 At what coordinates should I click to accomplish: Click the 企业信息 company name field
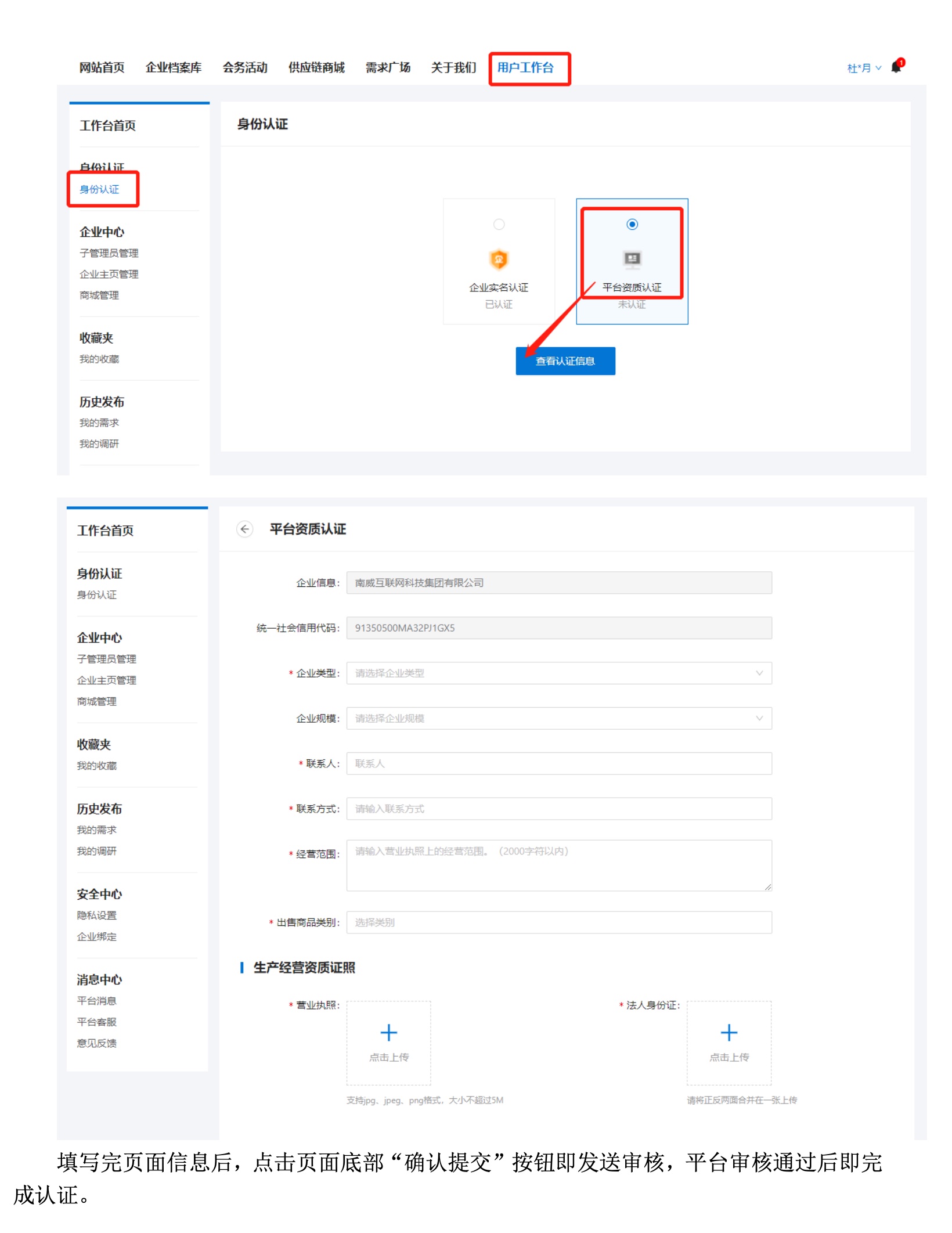coord(559,583)
